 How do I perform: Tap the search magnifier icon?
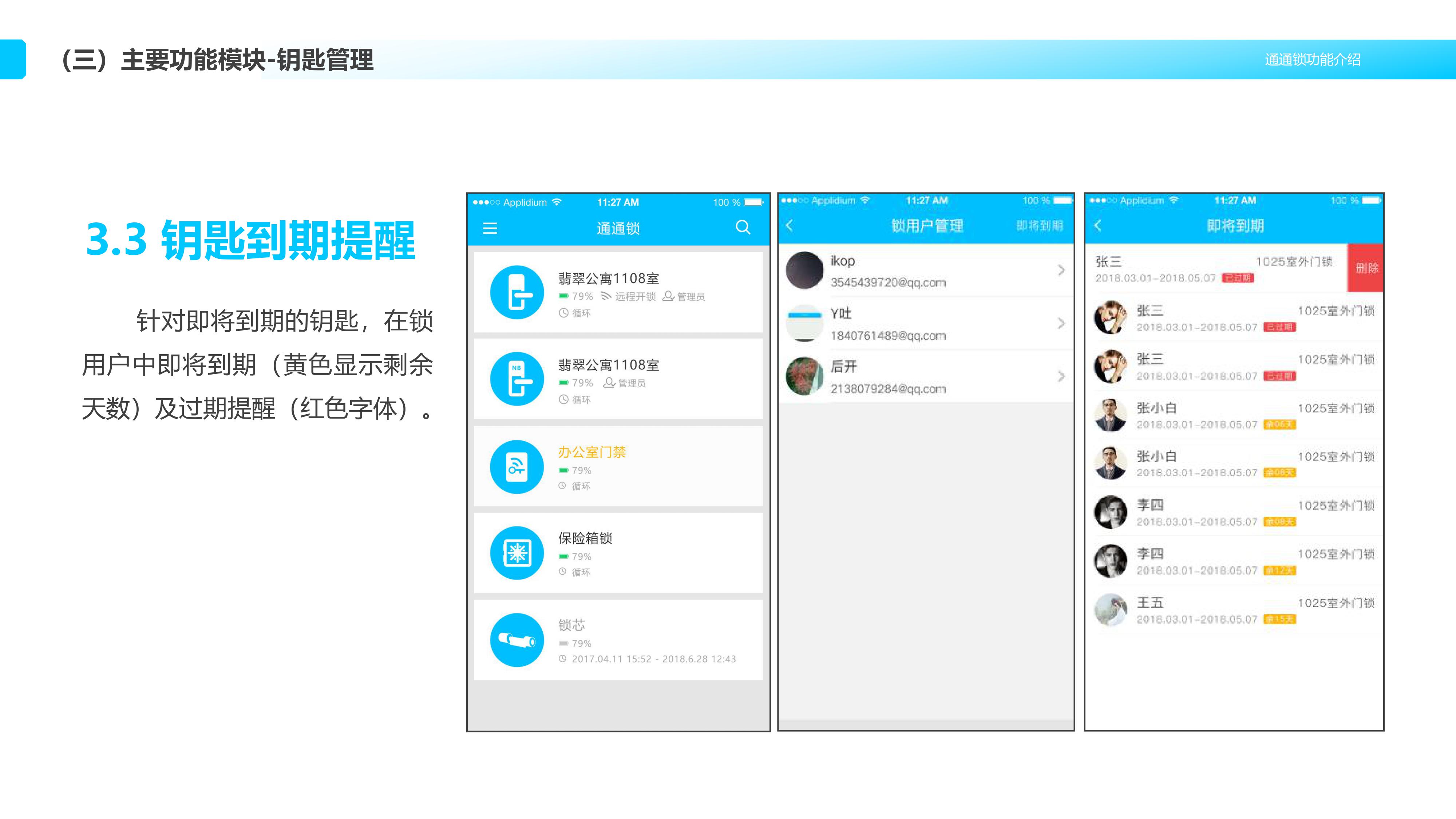tap(743, 228)
